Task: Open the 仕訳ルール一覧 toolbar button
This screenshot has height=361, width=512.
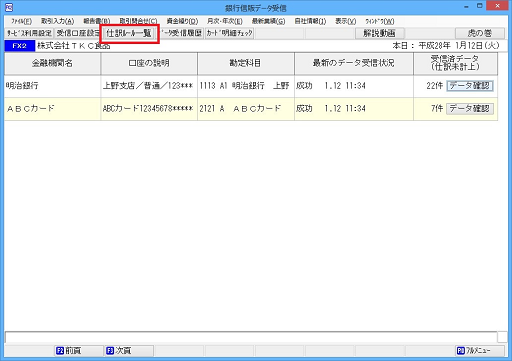Action: [129, 33]
